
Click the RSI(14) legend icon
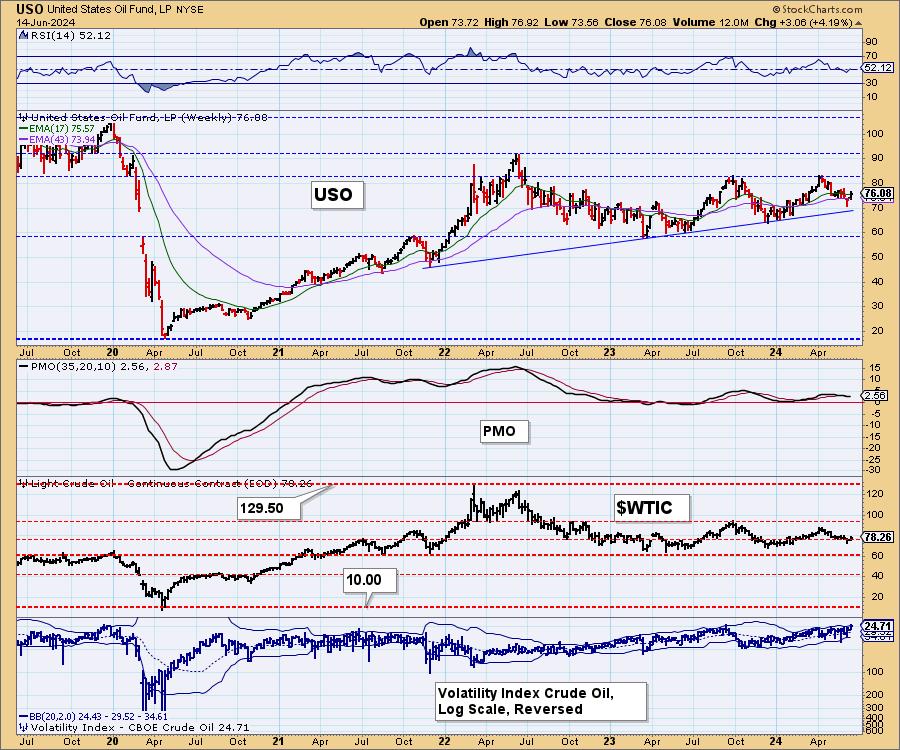pyautogui.click(x=23, y=35)
